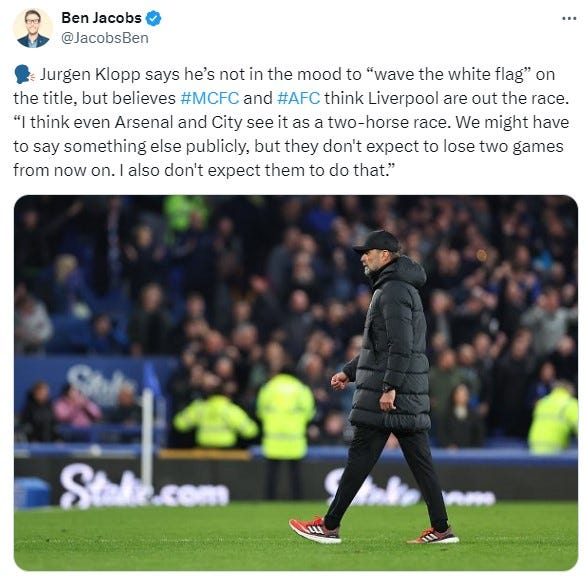The image size is (585, 576).
Task: Open the attached stadium photo
Action: pos(296,383)
